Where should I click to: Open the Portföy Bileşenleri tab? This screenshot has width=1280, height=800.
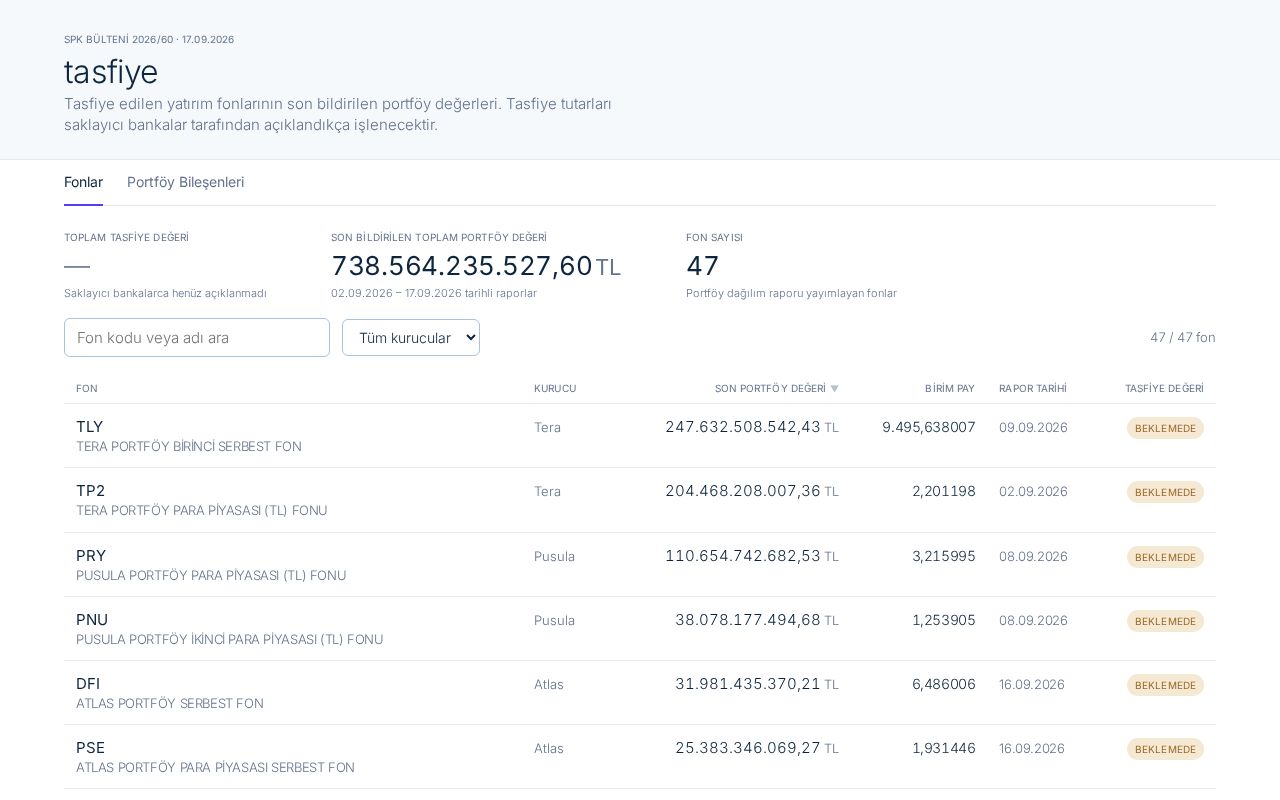[185, 182]
